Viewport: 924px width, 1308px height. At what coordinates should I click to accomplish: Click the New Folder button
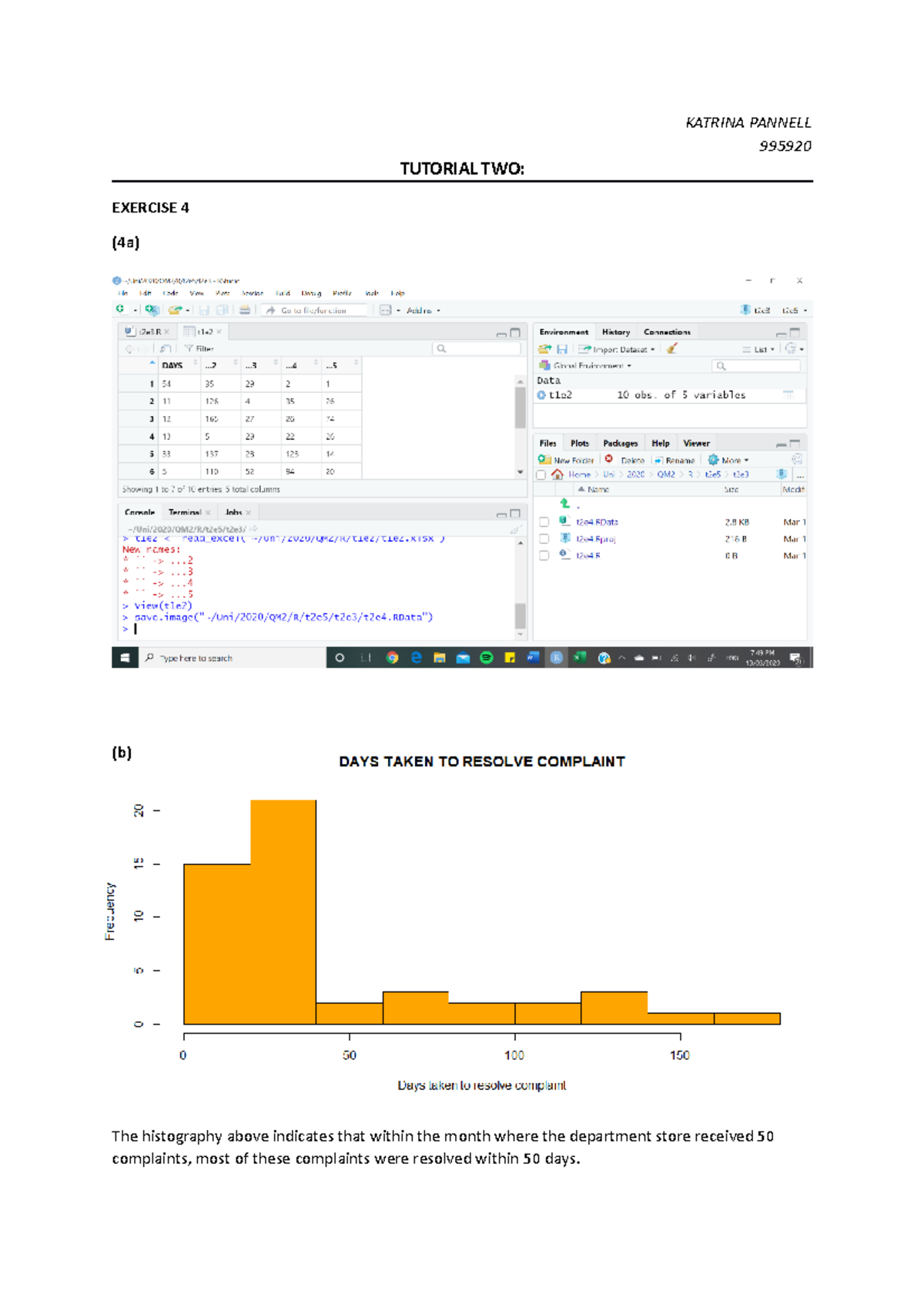pyautogui.click(x=567, y=460)
